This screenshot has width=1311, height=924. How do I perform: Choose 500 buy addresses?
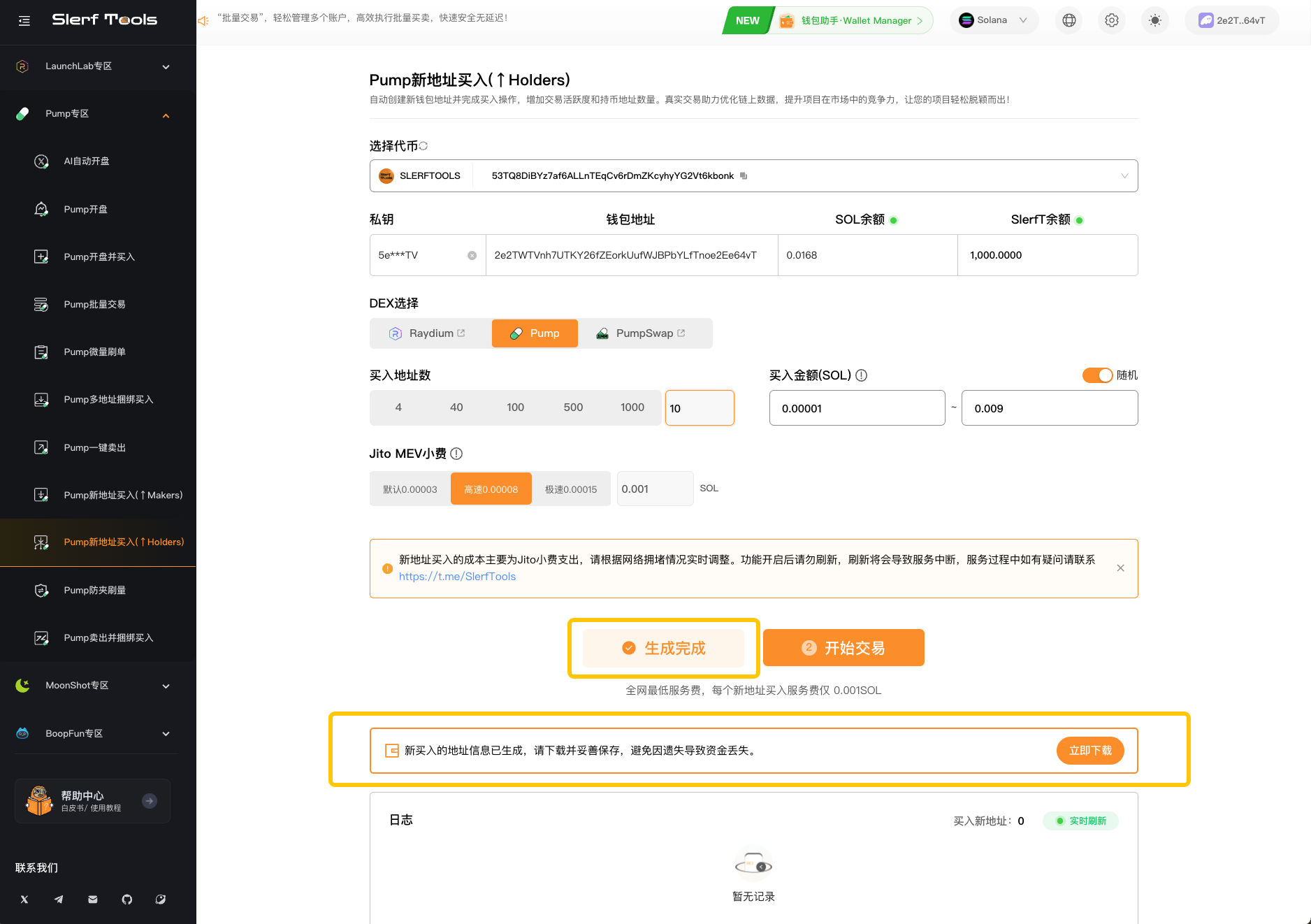click(574, 408)
